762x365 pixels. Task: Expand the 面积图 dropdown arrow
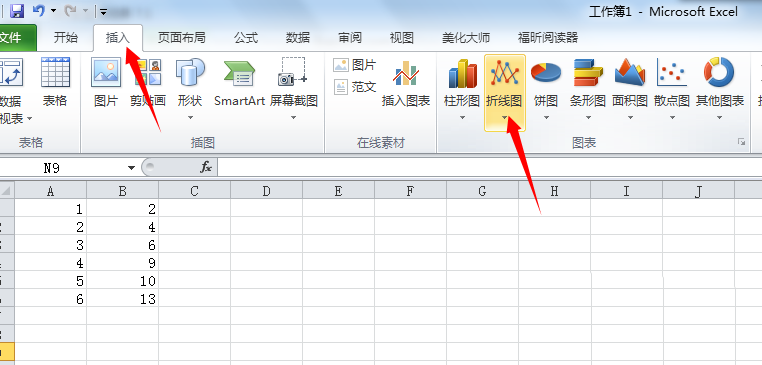click(630, 118)
